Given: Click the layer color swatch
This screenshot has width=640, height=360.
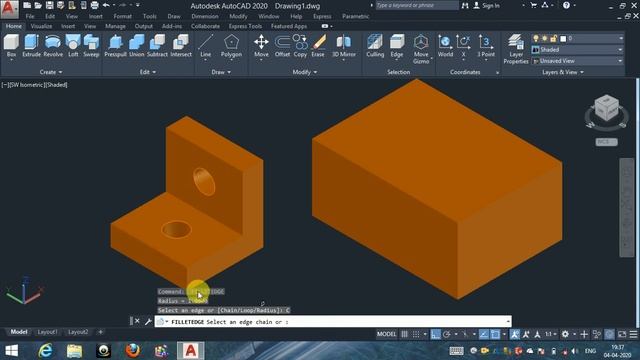Looking at the screenshot, I should (x=563, y=38).
